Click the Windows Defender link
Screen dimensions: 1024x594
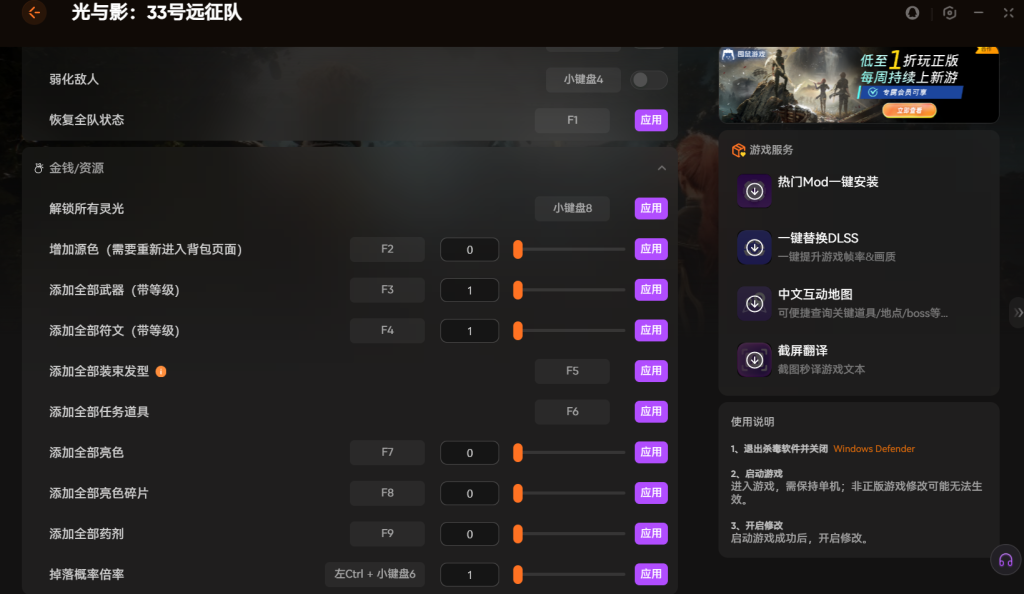click(873, 449)
